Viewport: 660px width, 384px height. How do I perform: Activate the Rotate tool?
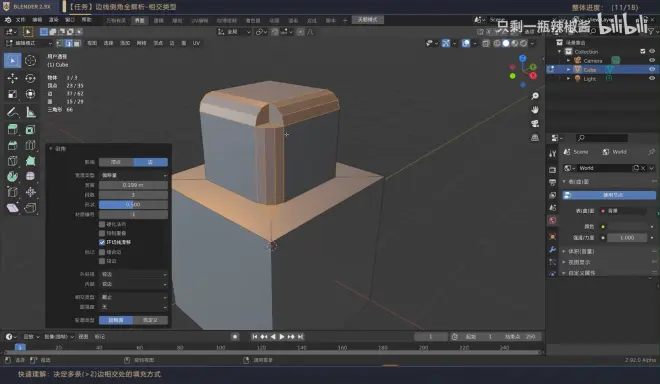(30, 78)
